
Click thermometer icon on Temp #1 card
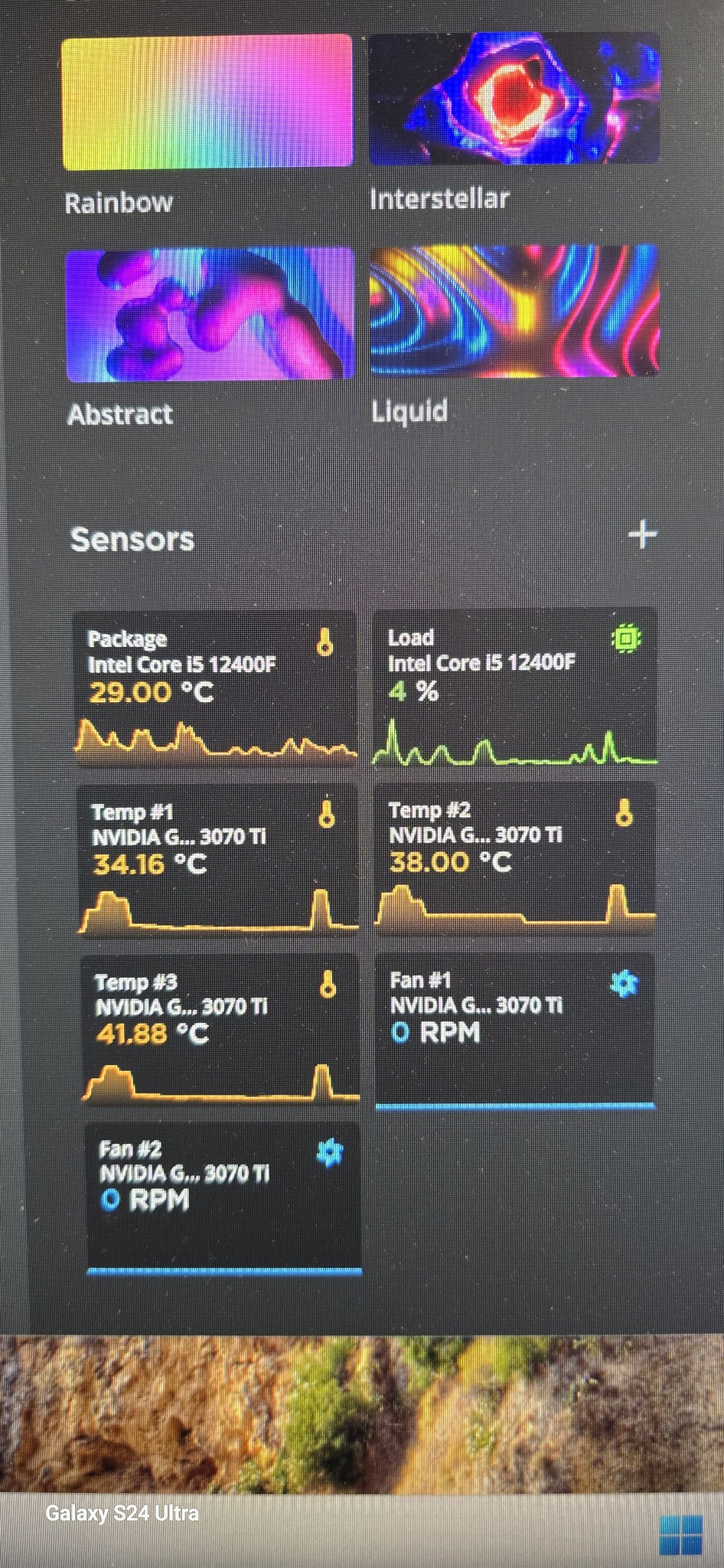327,814
